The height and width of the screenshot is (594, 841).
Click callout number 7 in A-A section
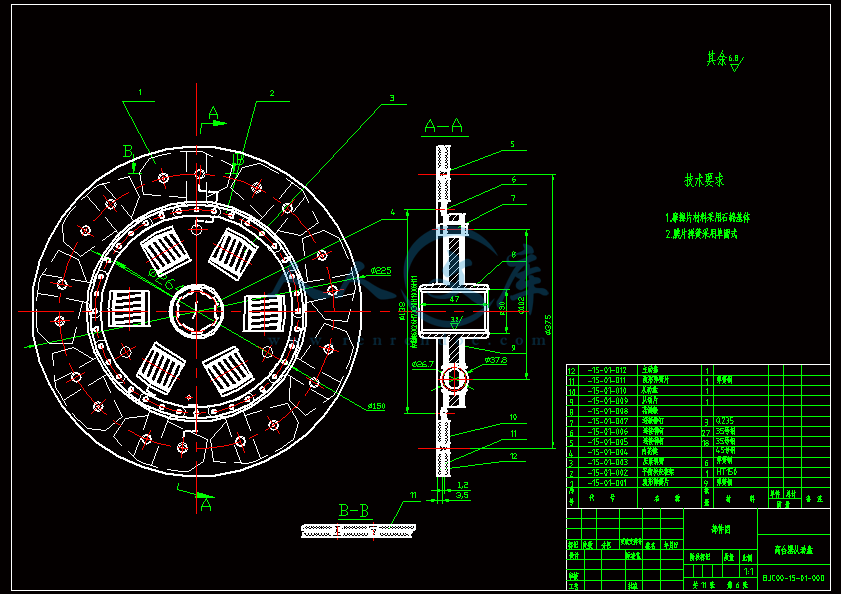click(513, 199)
